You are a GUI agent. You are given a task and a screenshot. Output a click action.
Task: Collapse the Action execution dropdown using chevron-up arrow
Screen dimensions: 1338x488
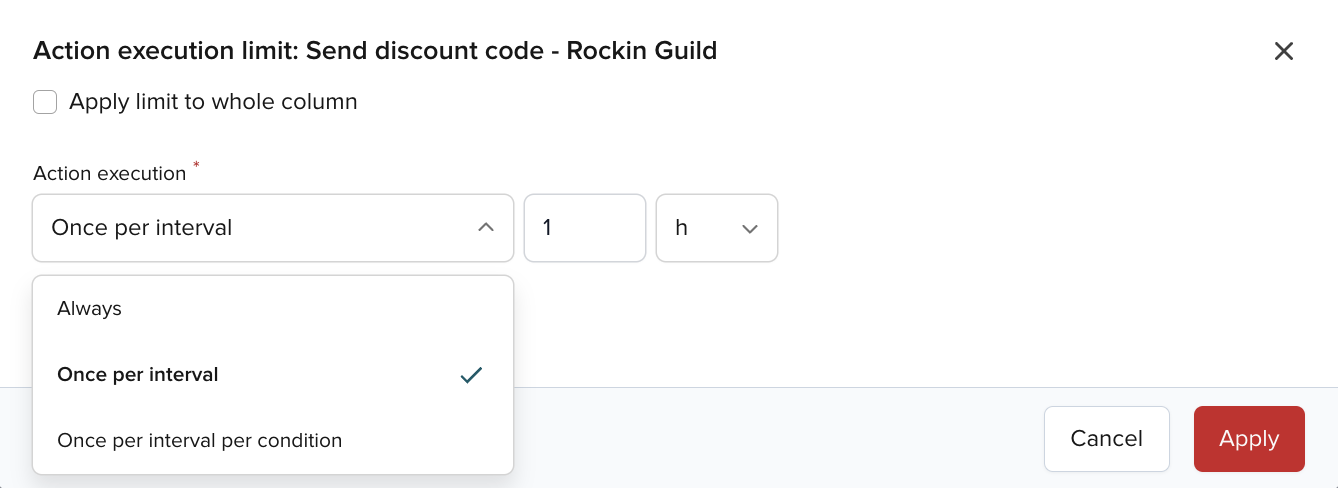coord(486,228)
